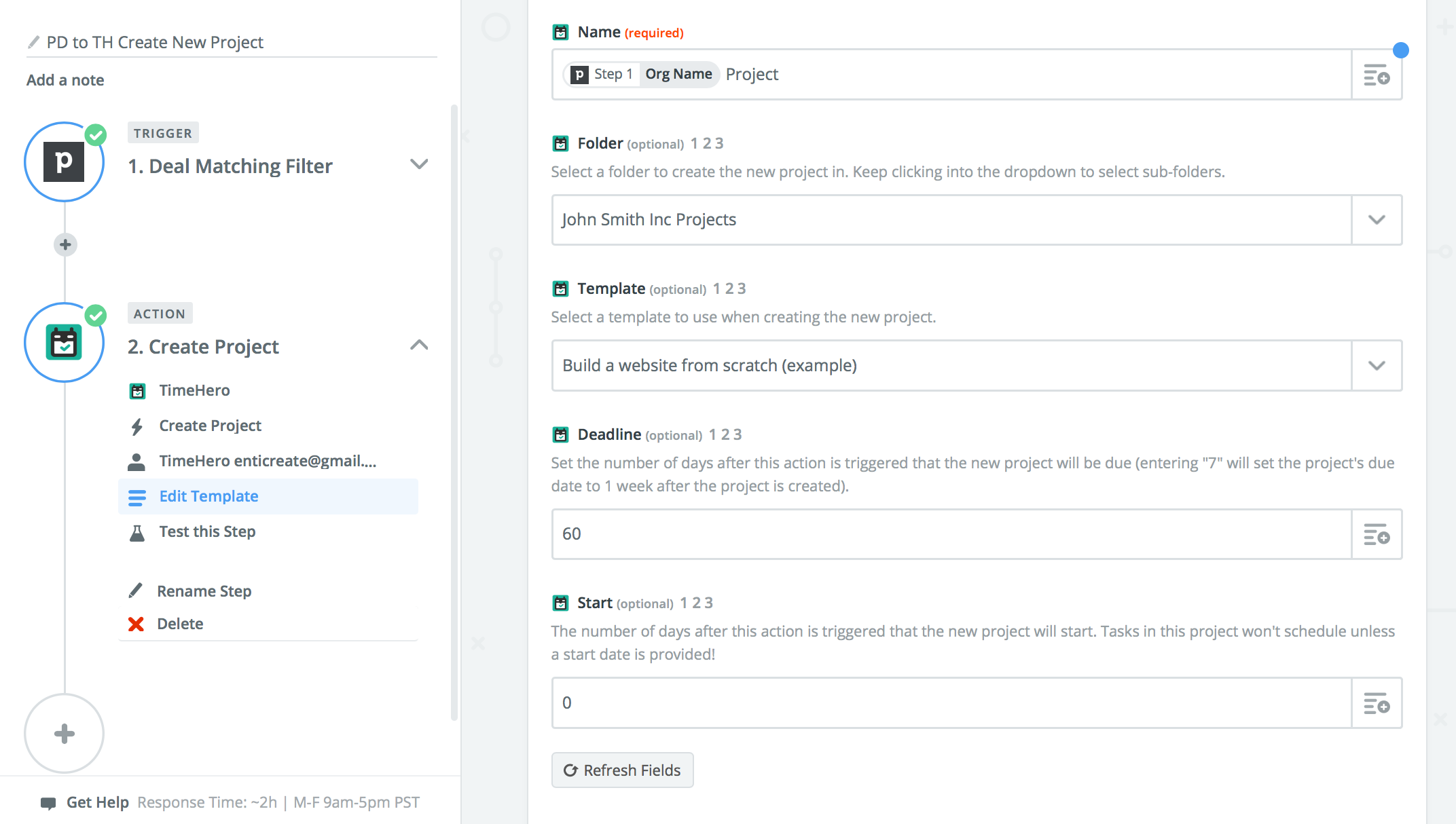Click the large add-step plus circle
Viewport: 1456px width, 824px height.
[x=64, y=733]
